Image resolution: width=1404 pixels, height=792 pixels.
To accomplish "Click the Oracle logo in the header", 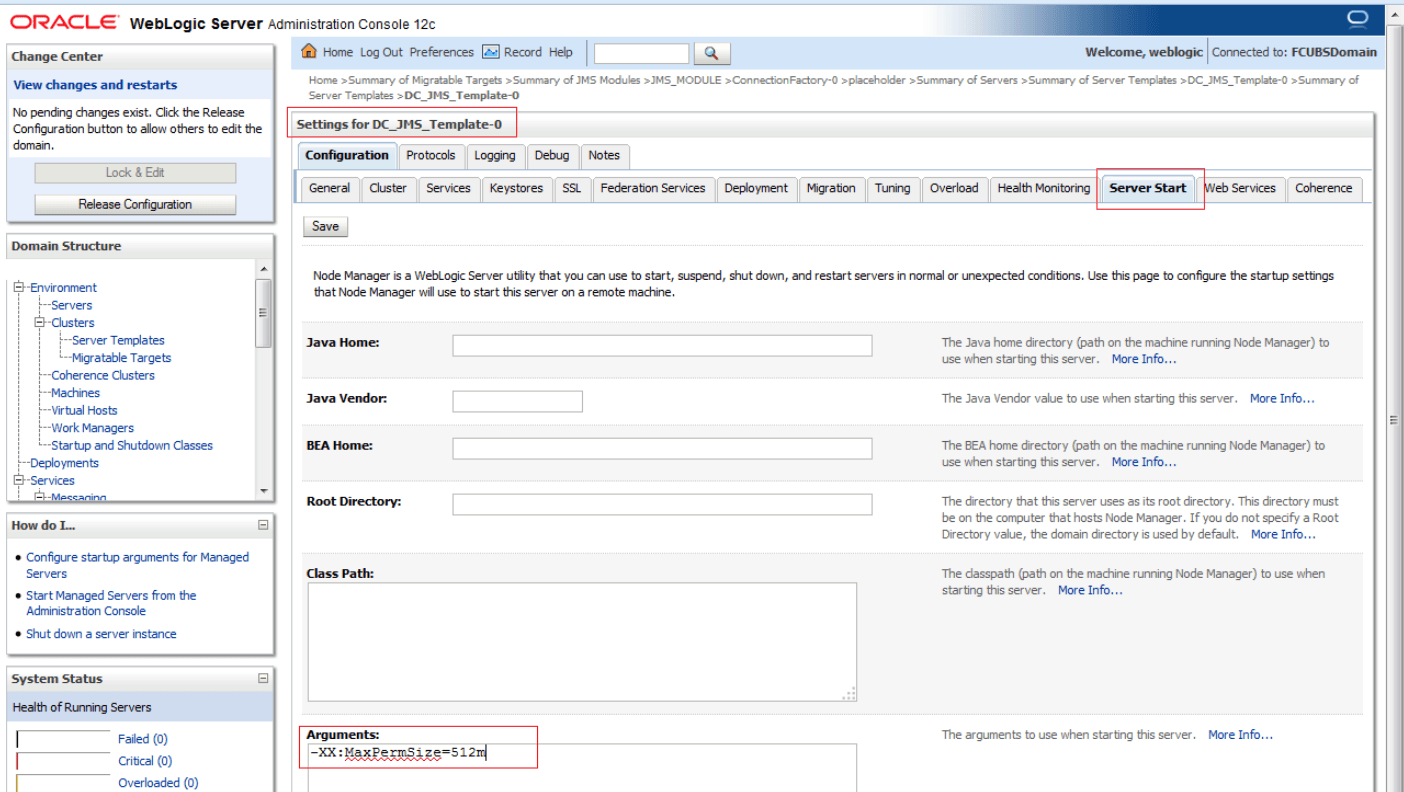I will point(65,18).
